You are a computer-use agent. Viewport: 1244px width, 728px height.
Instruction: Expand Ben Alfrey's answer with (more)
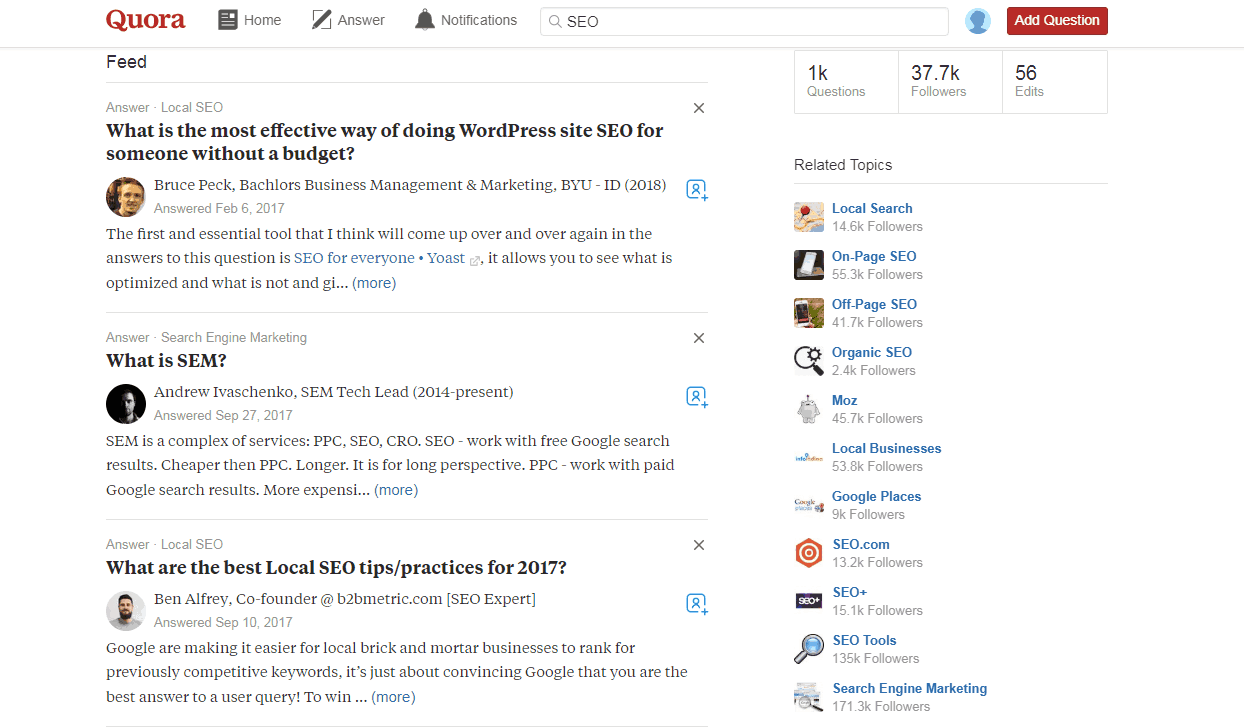pyautogui.click(x=393, y=697)
